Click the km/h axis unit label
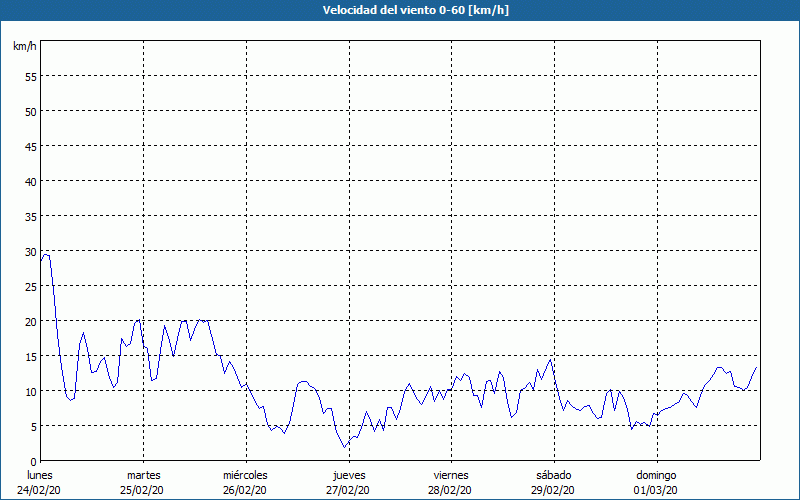Screen dimensions: 800x500 pos(25,46)
